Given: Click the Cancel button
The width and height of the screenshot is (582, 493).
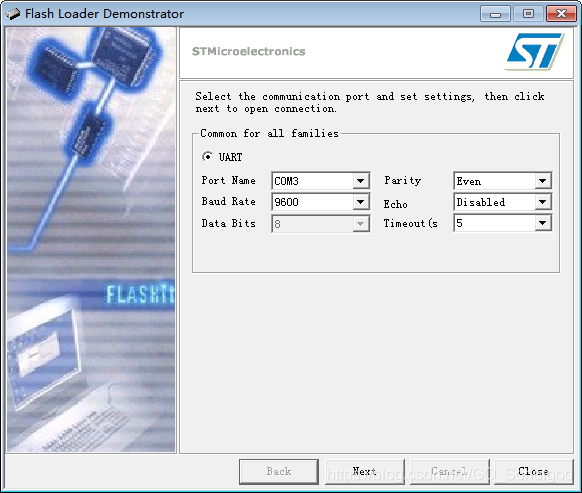Looking at the screenshot, I should pyautogui.click(x=449, y=471).
